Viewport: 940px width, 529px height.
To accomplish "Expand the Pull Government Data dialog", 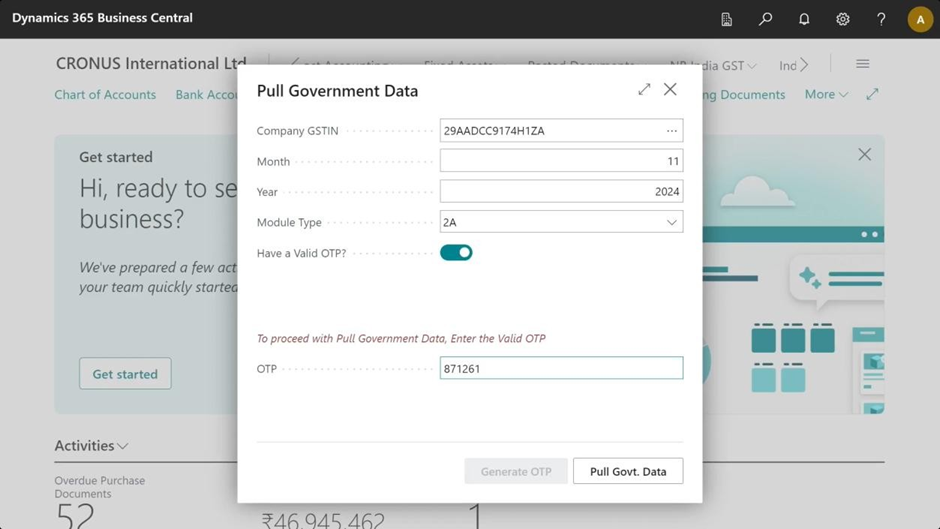I will (x=644, y=90).
